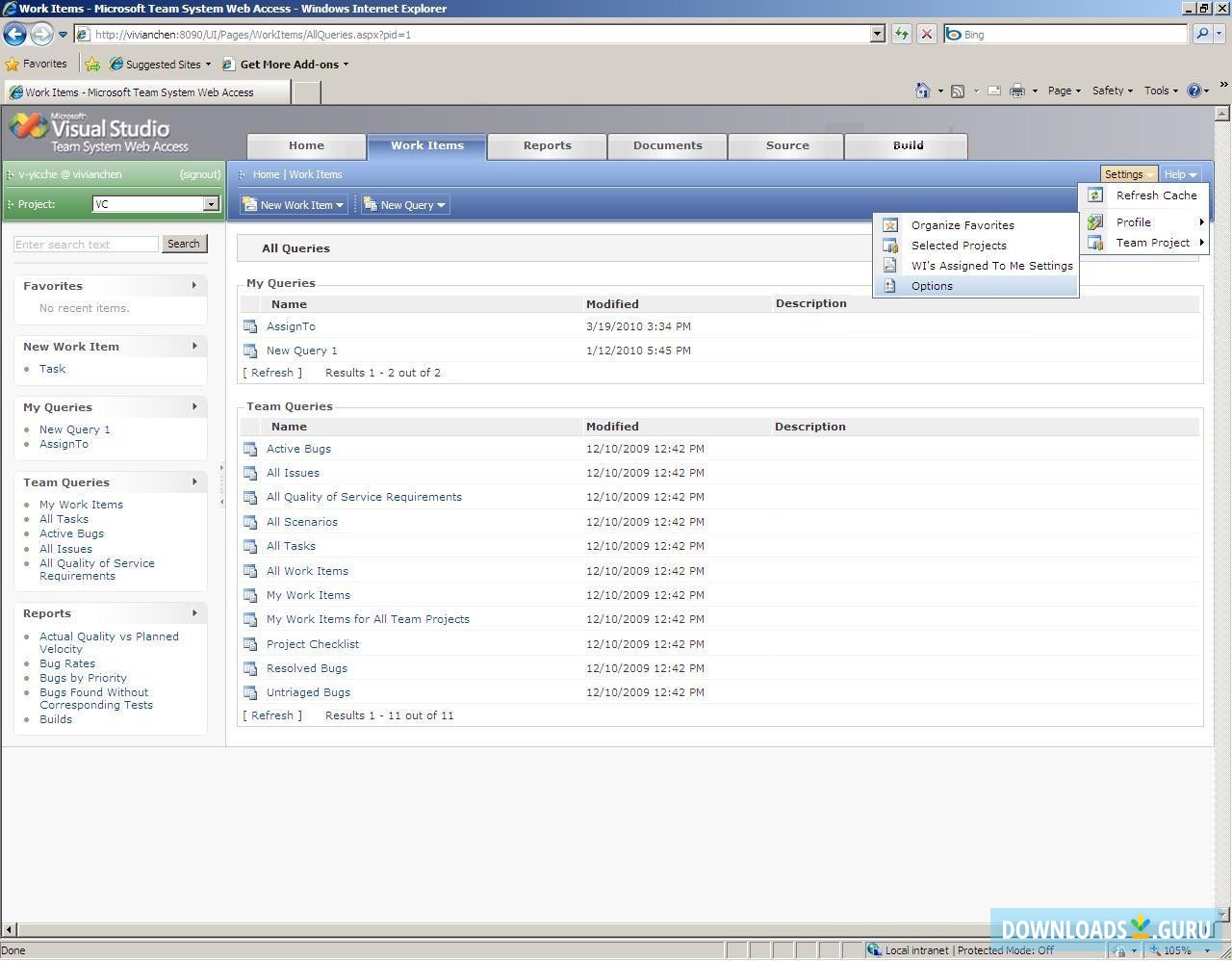Open the Help menu

[1178, 174]
